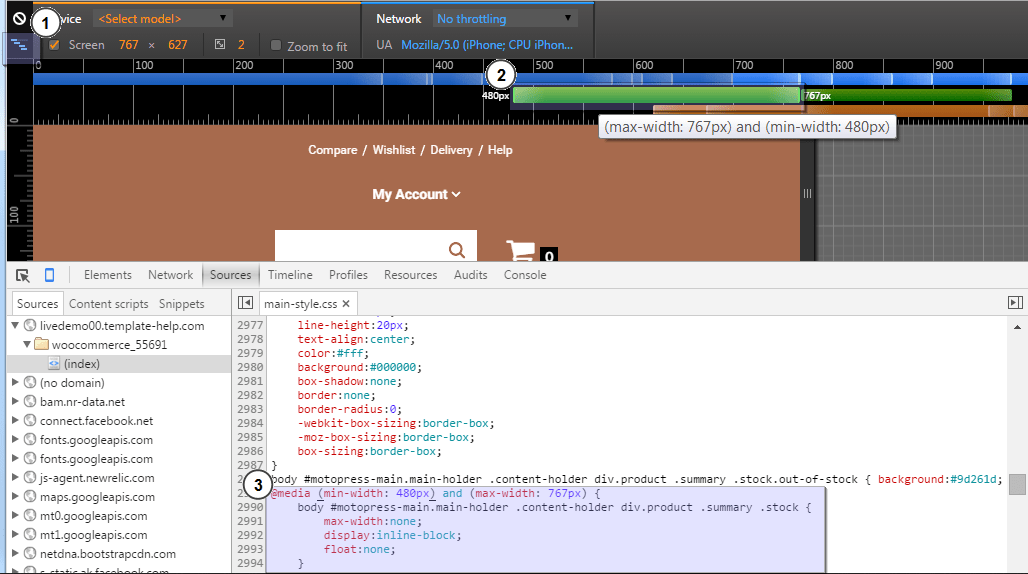This screenshot has width=1028, height=574.
Task: Grab the viewport resize handle
Action: 807,193
